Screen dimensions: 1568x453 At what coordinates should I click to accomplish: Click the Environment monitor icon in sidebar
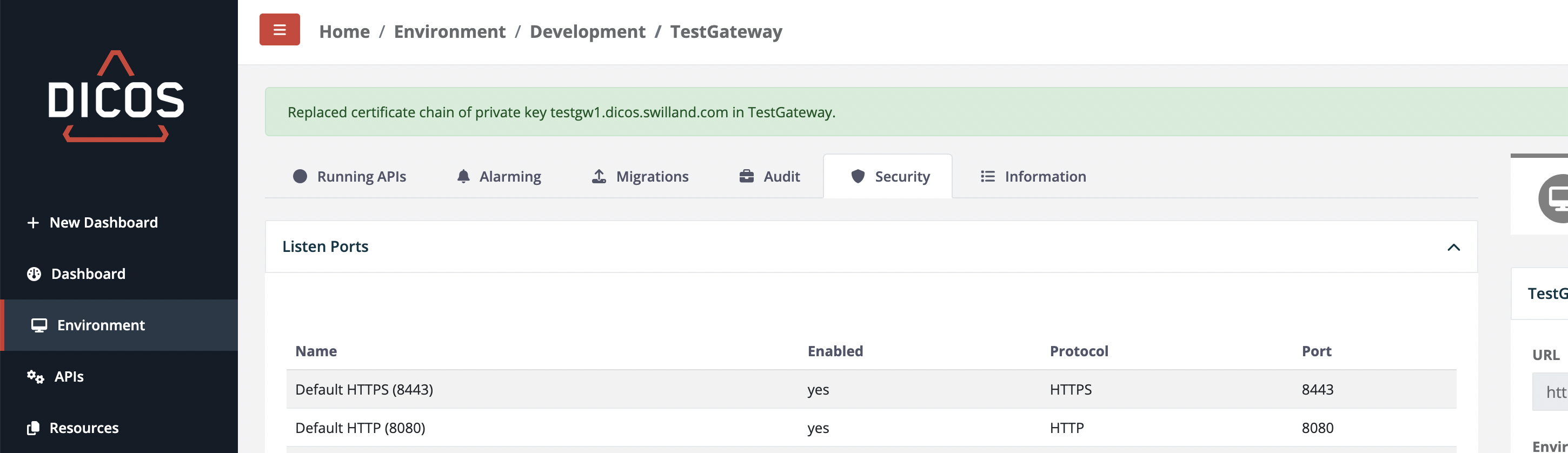coord(39,325)
